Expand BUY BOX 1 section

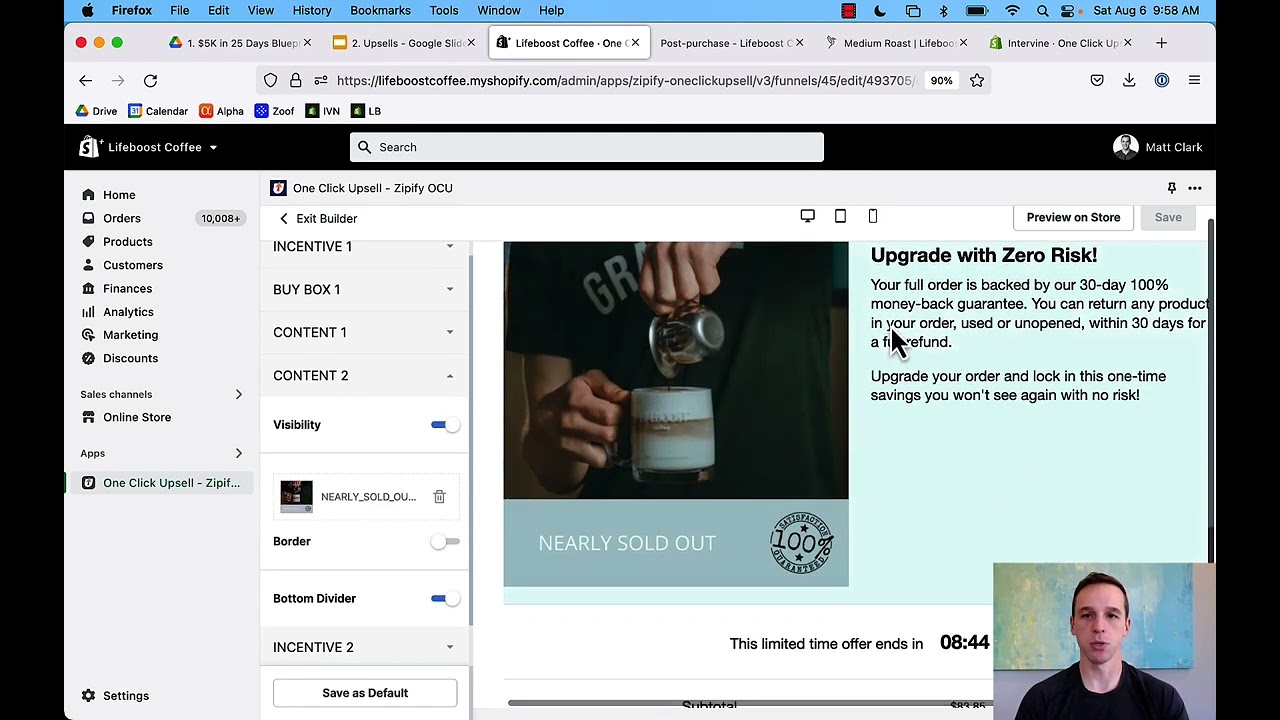tap(365, 289)
